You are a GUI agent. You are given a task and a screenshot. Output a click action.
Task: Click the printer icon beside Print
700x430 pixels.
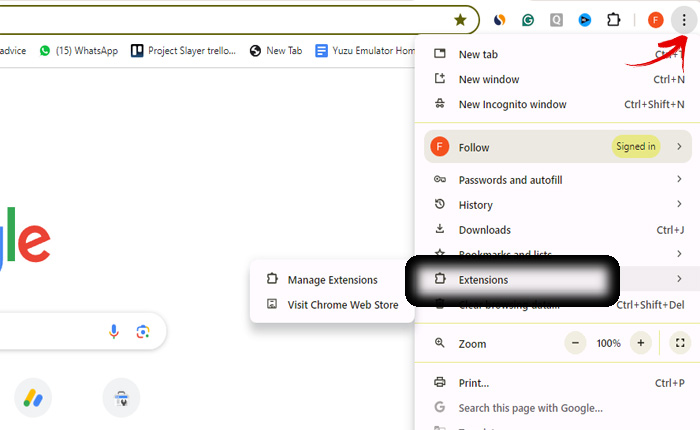tap(440, 382)
